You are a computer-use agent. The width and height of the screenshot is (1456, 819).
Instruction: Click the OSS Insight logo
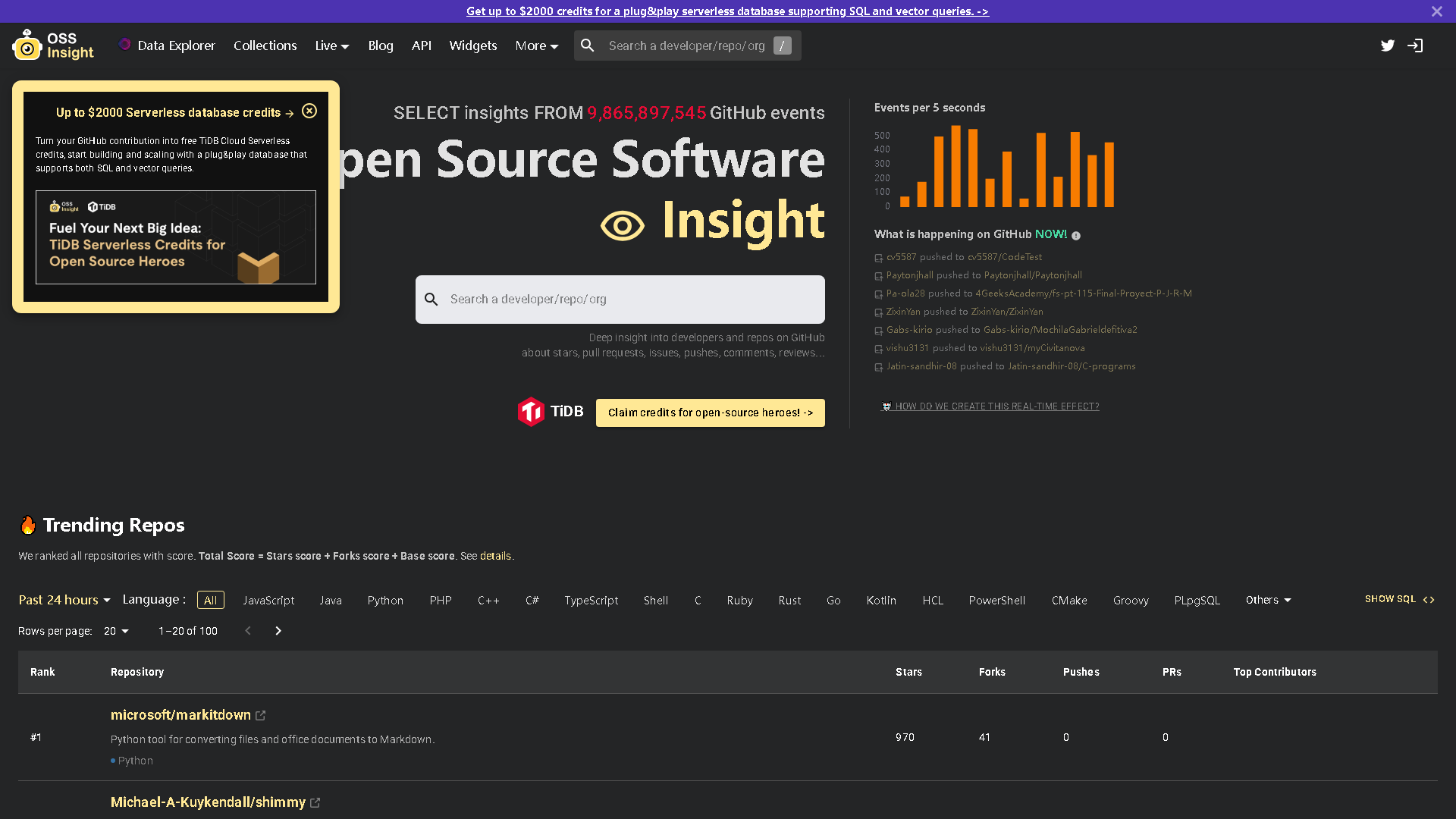tap(52, 45)
